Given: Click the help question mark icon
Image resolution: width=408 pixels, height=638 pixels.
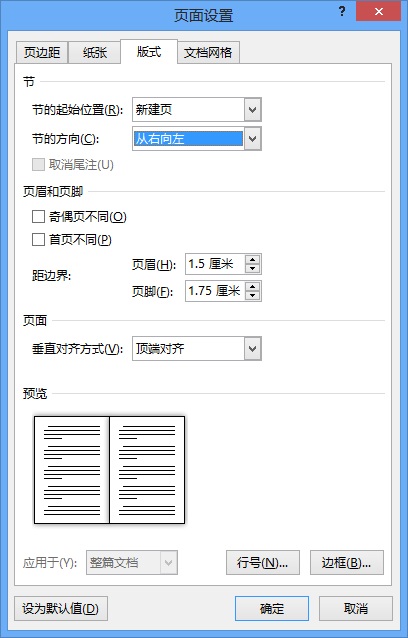Looking at the screenshot, I should coord(342,11).
